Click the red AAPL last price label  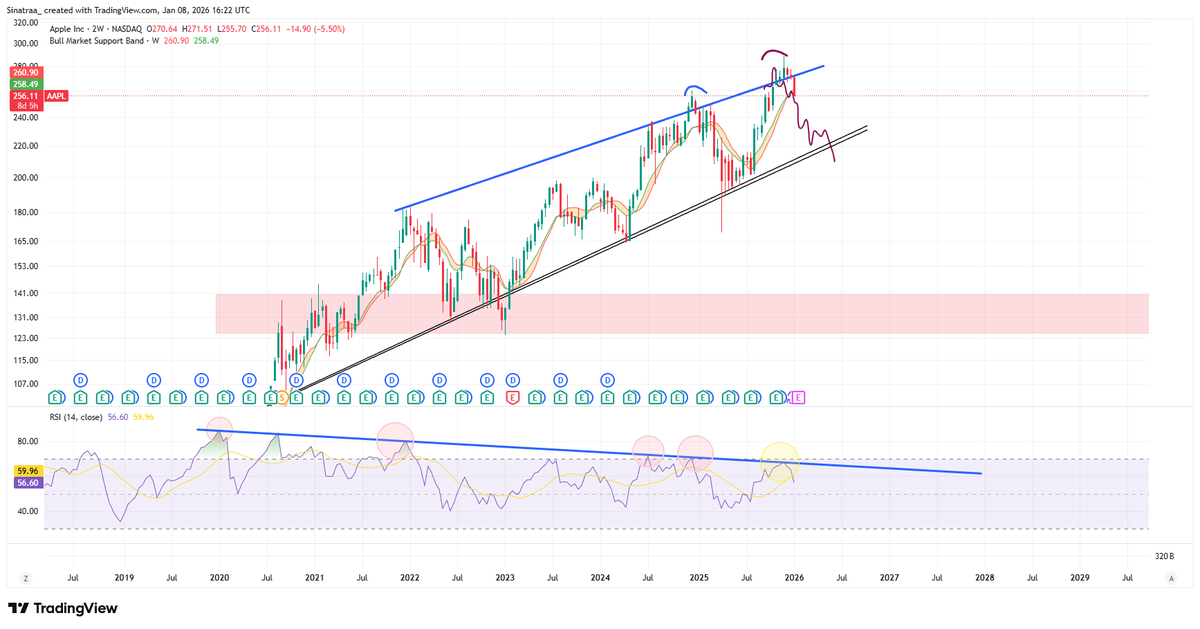click(x=56, y=96)
